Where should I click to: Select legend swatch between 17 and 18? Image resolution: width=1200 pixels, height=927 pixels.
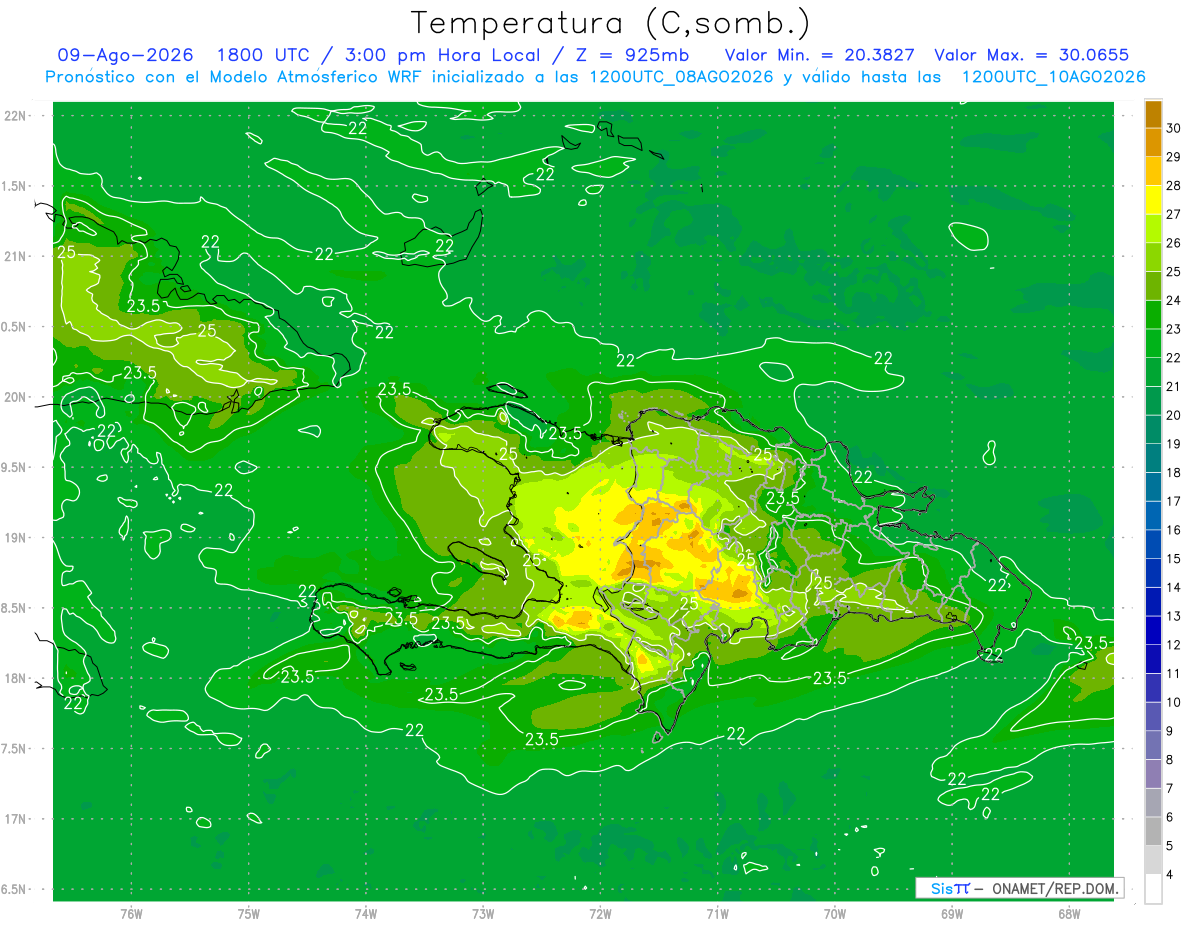pyautogui.click(x=1153, y=487)
